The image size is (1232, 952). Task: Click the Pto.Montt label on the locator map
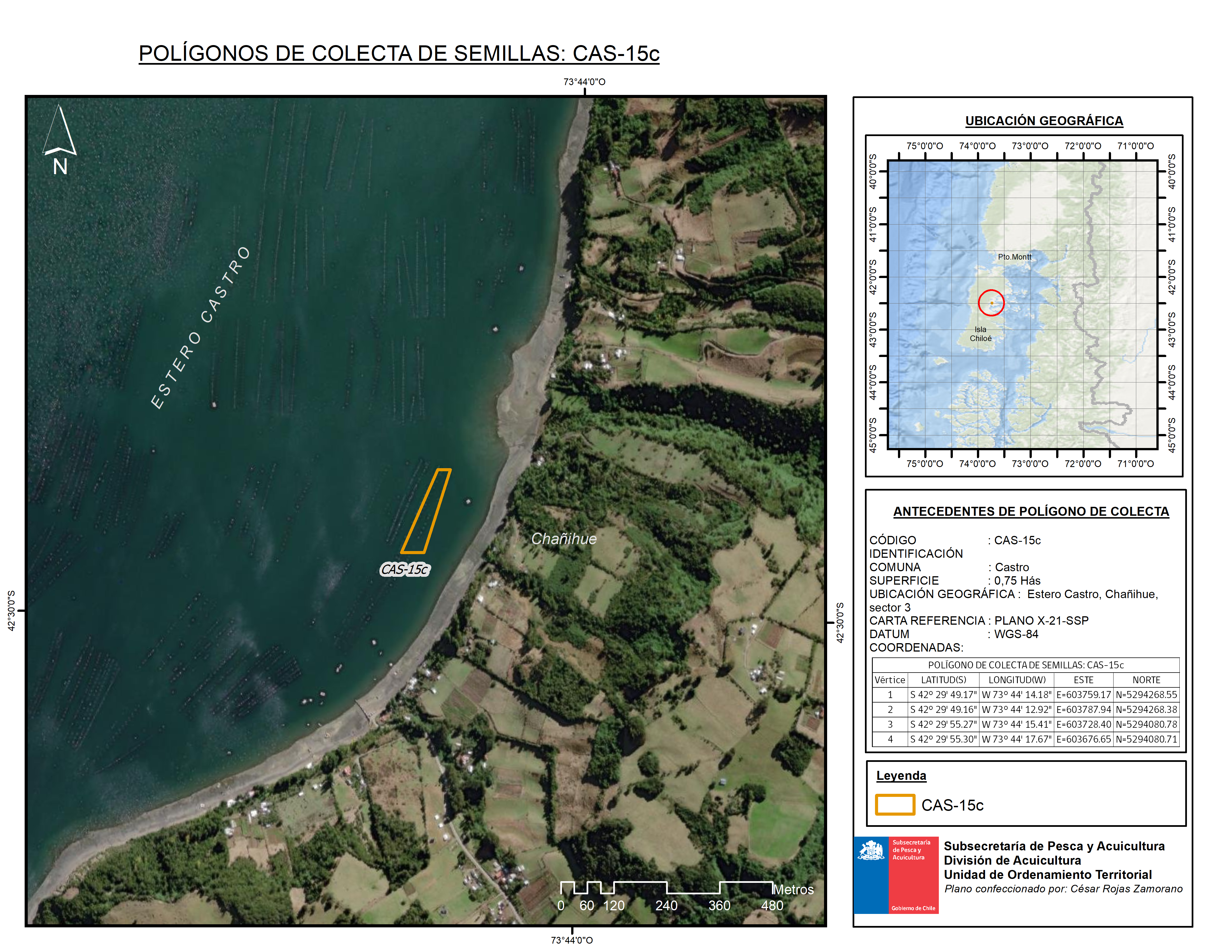(1014, 256)
